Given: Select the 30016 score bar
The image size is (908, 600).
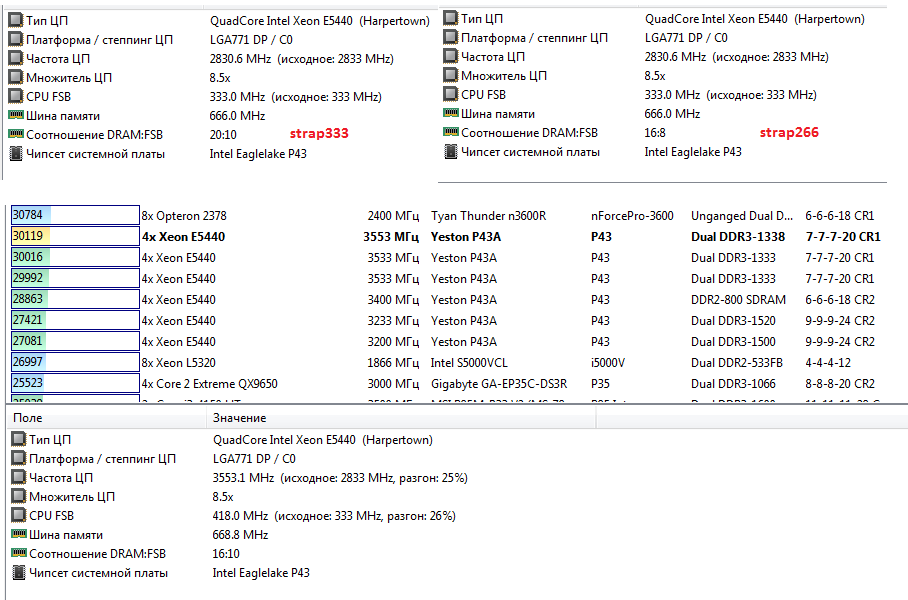Looking at the screenshot, I should pyautogui.click(x=75, y=257).
